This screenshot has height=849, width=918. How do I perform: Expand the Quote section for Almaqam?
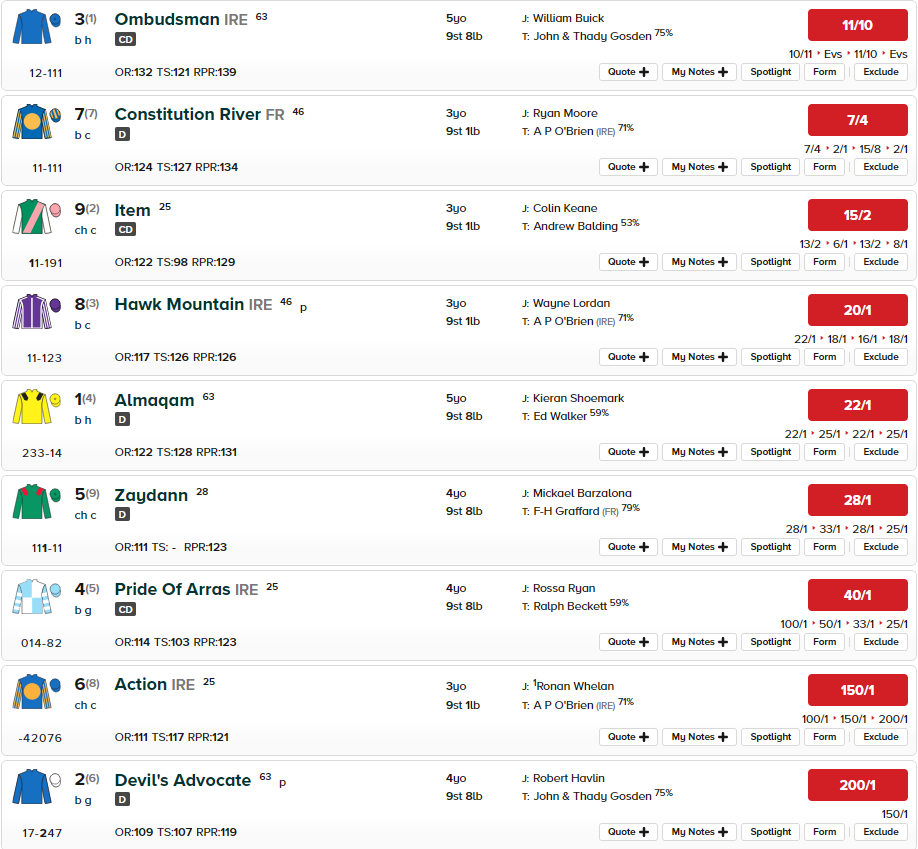[628, 452]
